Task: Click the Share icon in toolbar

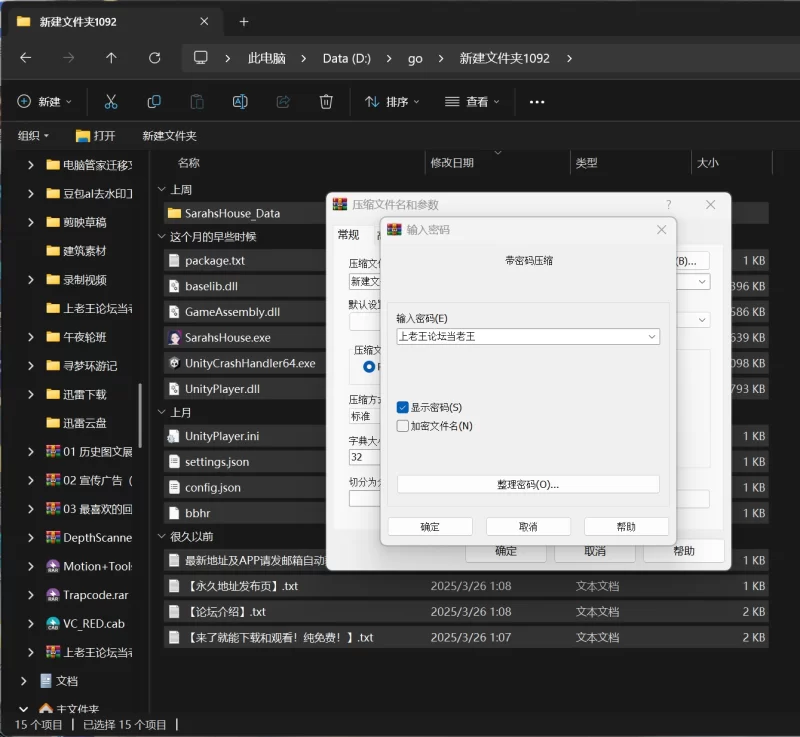Action: [283, 102]
